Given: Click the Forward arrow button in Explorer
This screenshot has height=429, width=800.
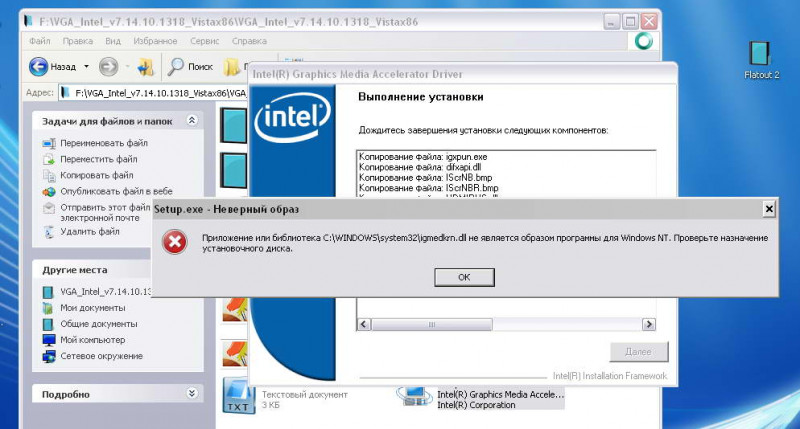Looking at the screenshot, I should tap(108, 66).
